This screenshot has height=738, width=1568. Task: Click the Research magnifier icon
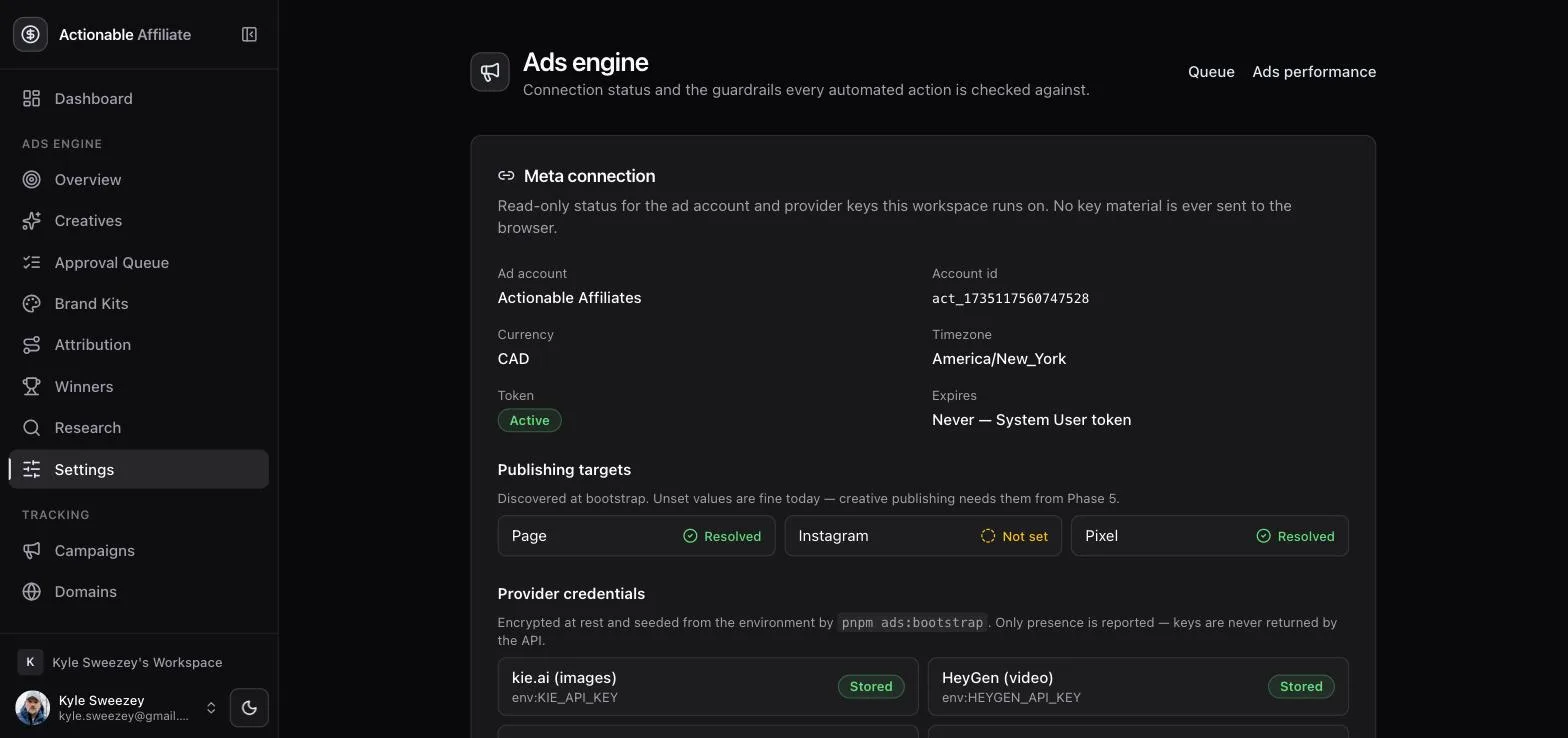[32, 427]
